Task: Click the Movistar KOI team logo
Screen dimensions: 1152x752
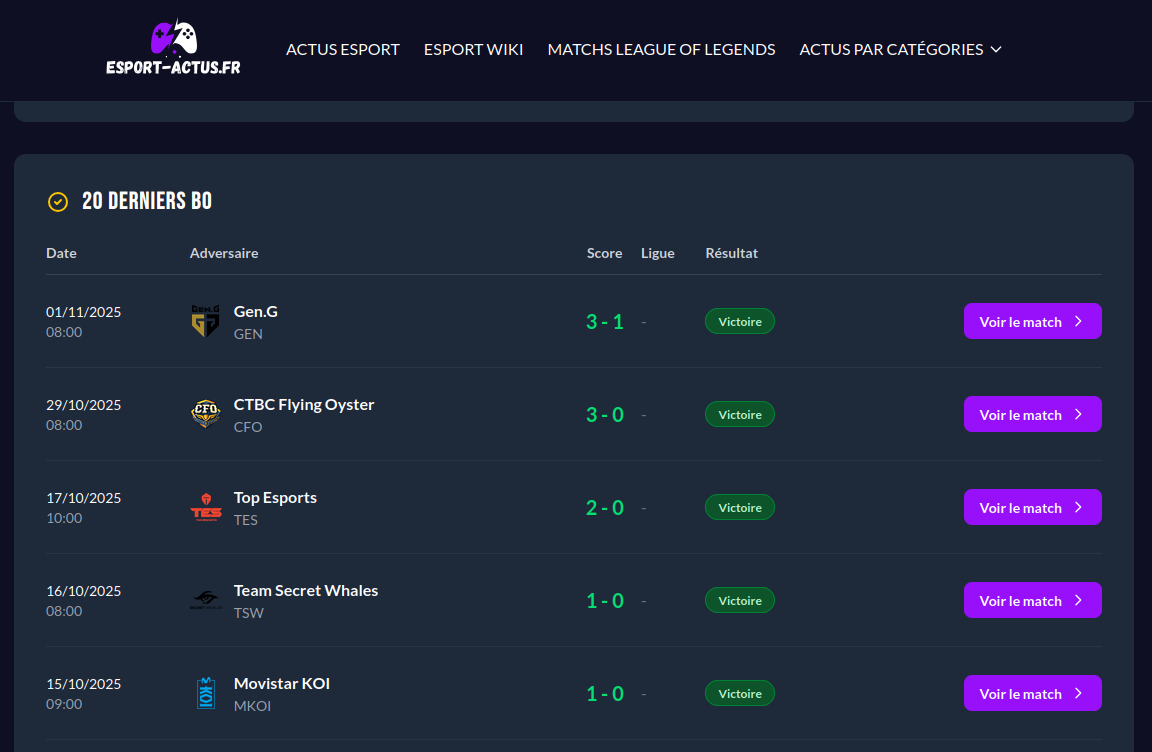Action: 206,693
